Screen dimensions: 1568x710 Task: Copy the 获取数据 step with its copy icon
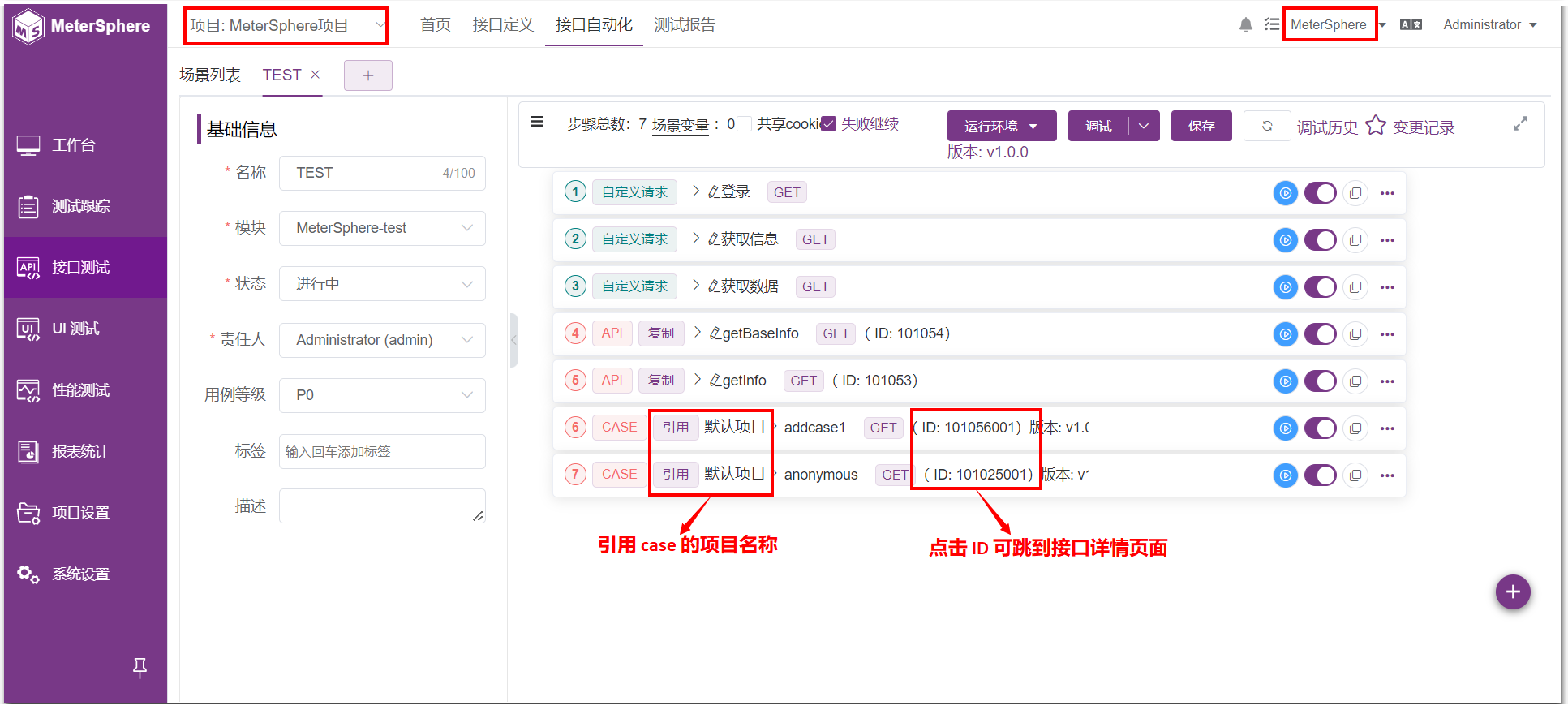tap(1355, 287)
